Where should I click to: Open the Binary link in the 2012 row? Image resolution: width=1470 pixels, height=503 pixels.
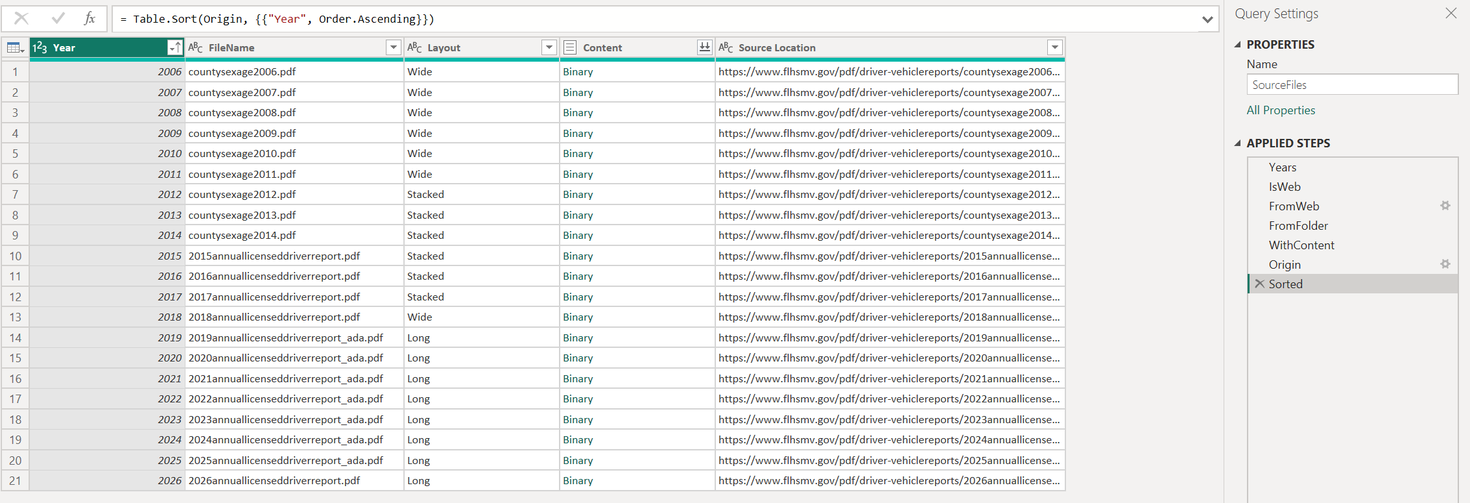(x=577, y=194)
